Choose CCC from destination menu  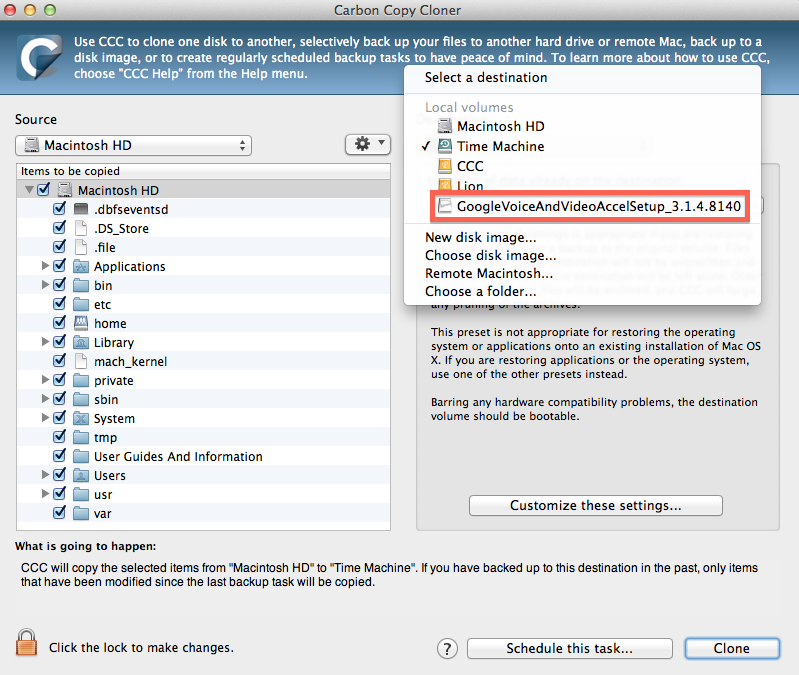pyautogui.click(x=582, y=166)
